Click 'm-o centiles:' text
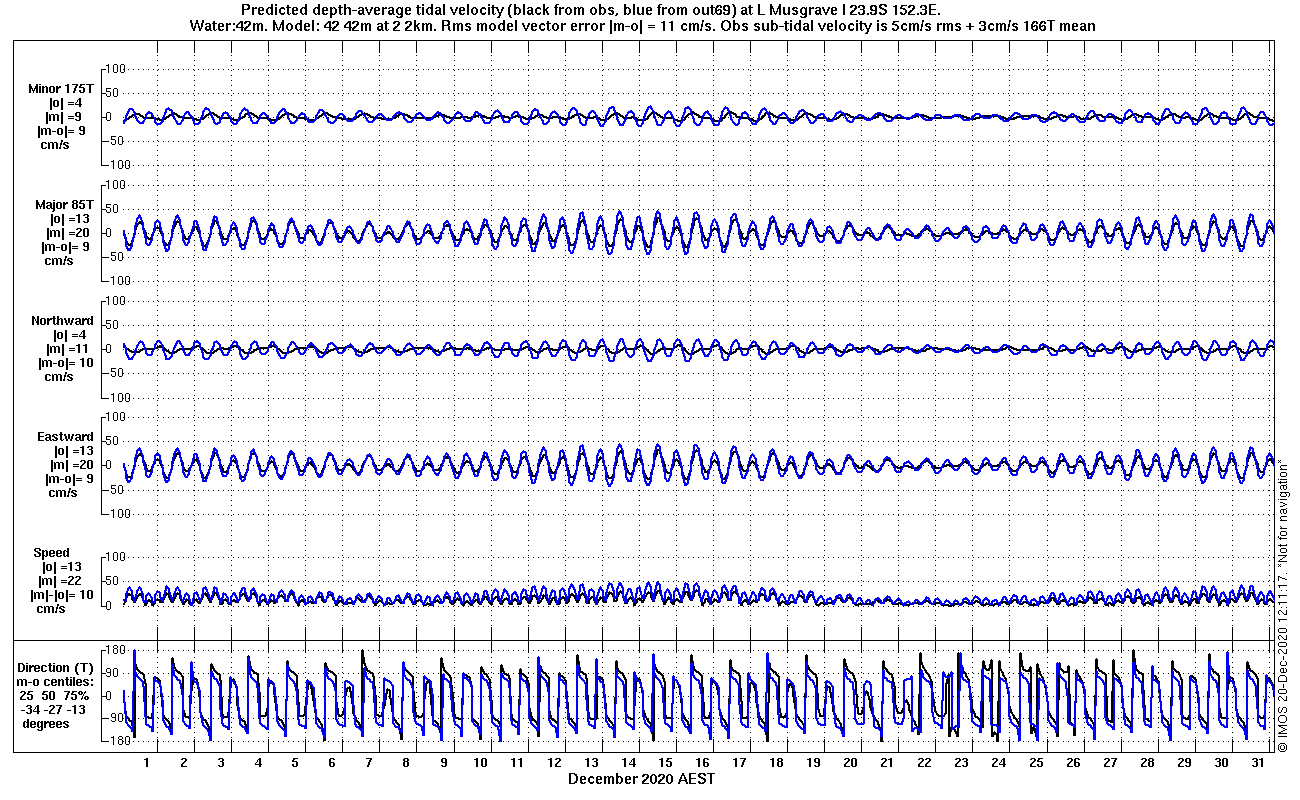The height and width of the screenshot is (800, 1300). pyautogui.click(x=54, y=681)
